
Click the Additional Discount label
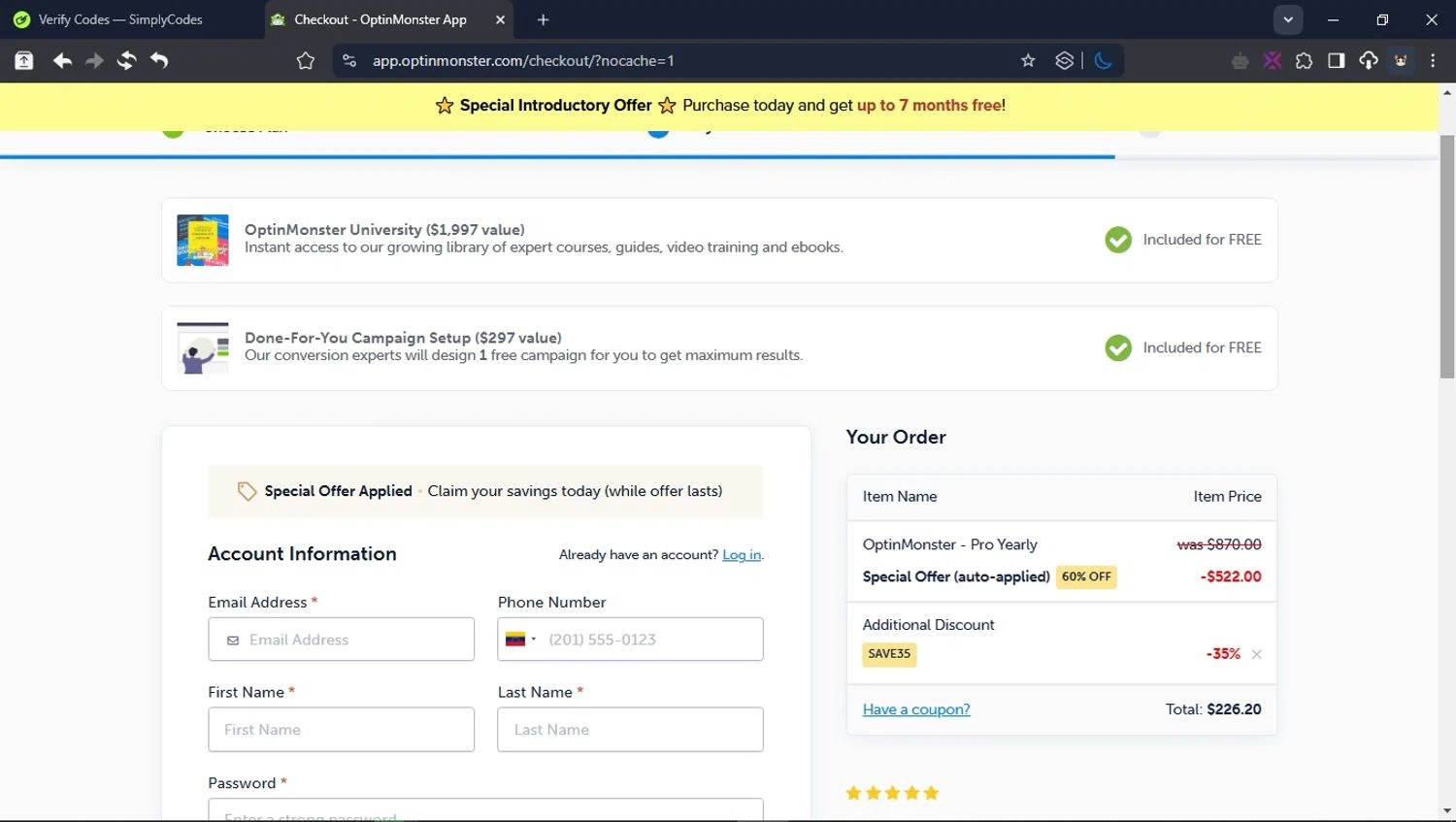tap(929, 625)
